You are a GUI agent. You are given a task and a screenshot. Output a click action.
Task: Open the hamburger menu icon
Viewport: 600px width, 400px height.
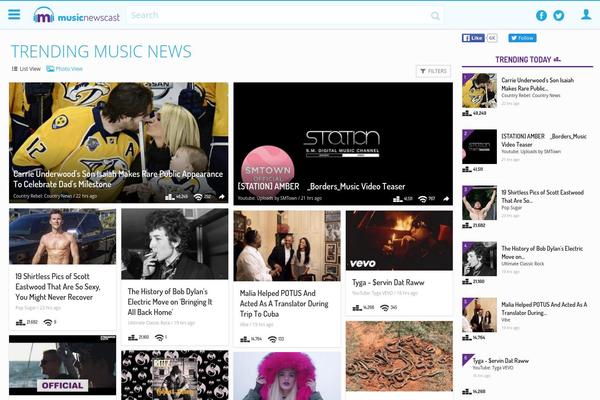[x=14, y=15]
